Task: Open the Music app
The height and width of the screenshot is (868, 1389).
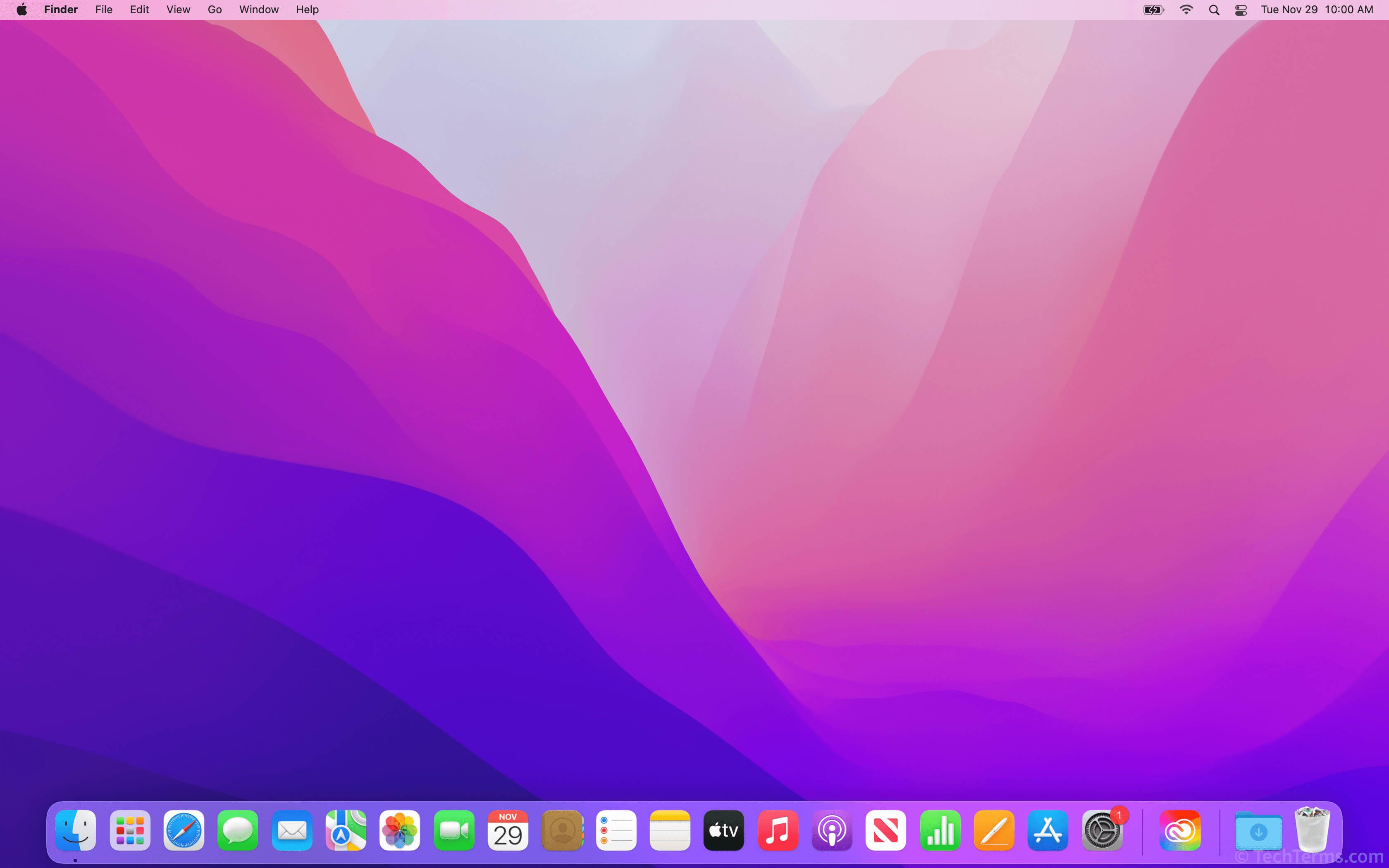Action: coord(777,830)
